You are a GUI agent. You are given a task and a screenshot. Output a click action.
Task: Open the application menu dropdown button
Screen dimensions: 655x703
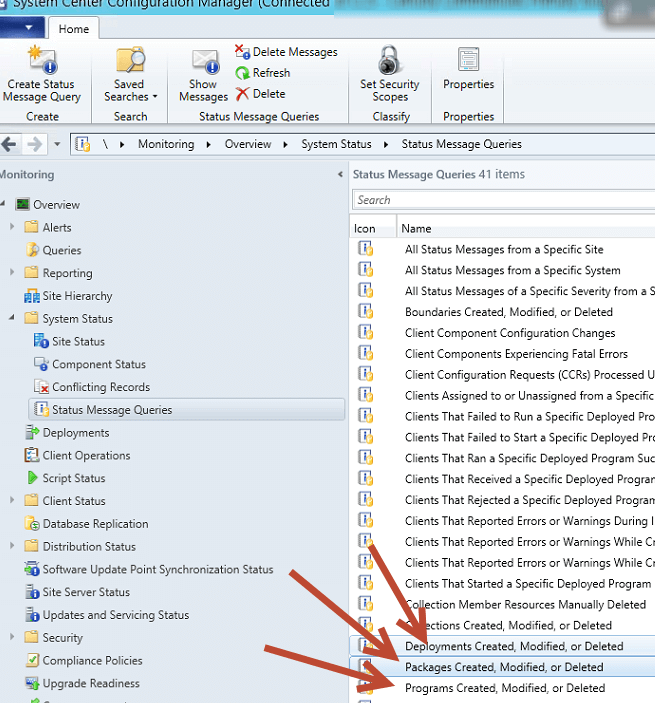point(22,28)
